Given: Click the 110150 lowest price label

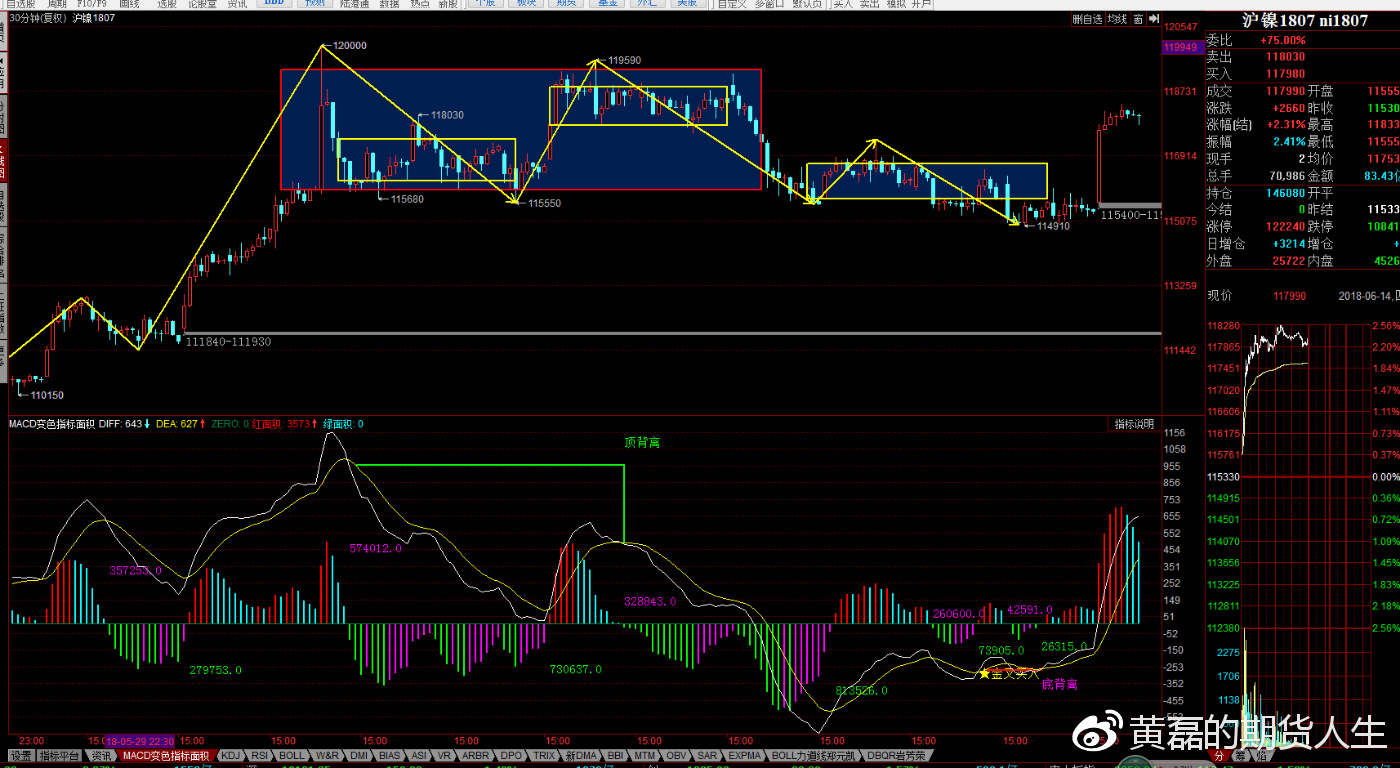Looking at the screenshot, I should (x=47, y=396).
